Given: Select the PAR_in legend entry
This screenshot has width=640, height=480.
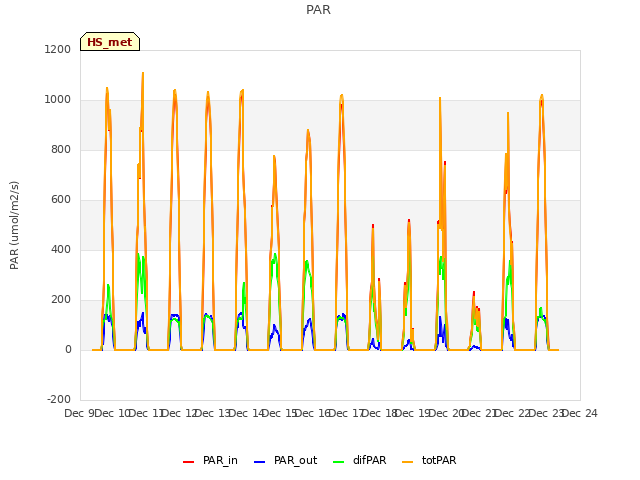Looking at the screenshot, I should (x=211, y=460).
